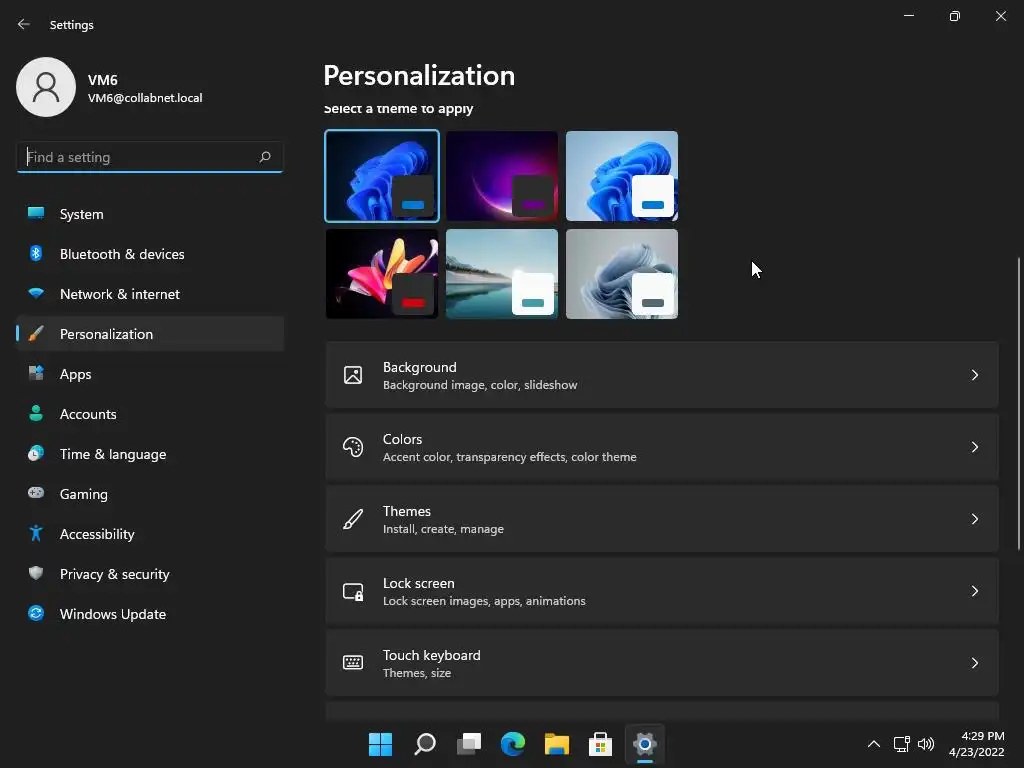The width and height of the screenshot is (1024, 768).
Task: Click the VM6@collabnet.local account text
Action: pos(145,98)
